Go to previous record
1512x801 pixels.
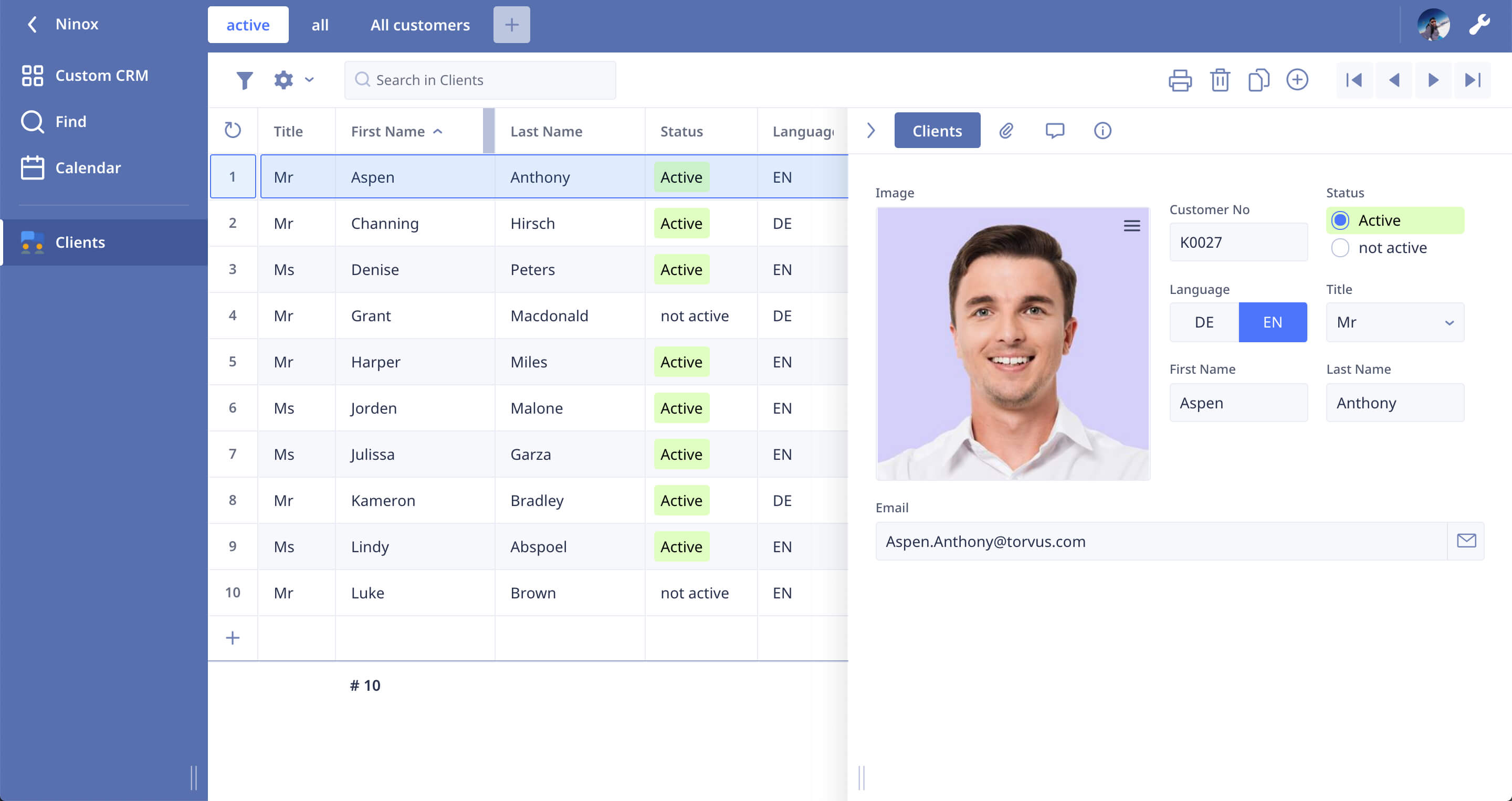(x=1394, y=80)
